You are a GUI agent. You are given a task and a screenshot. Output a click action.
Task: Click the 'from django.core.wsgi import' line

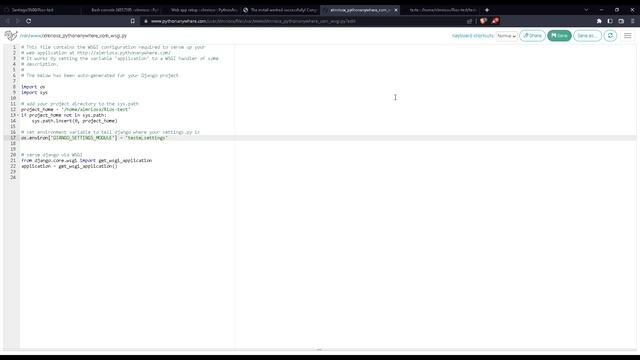[x=87, y=160]
